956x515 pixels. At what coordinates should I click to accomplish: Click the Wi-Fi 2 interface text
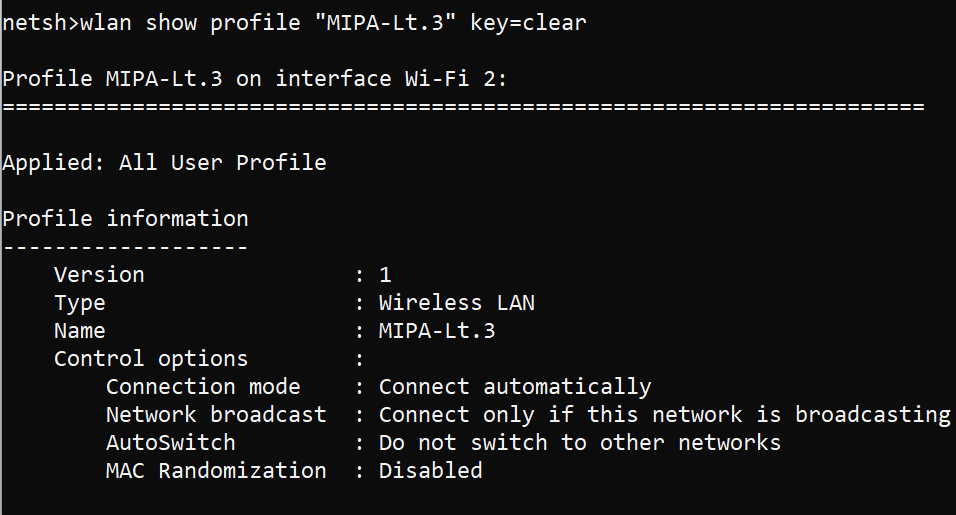[x=455, y=79]
